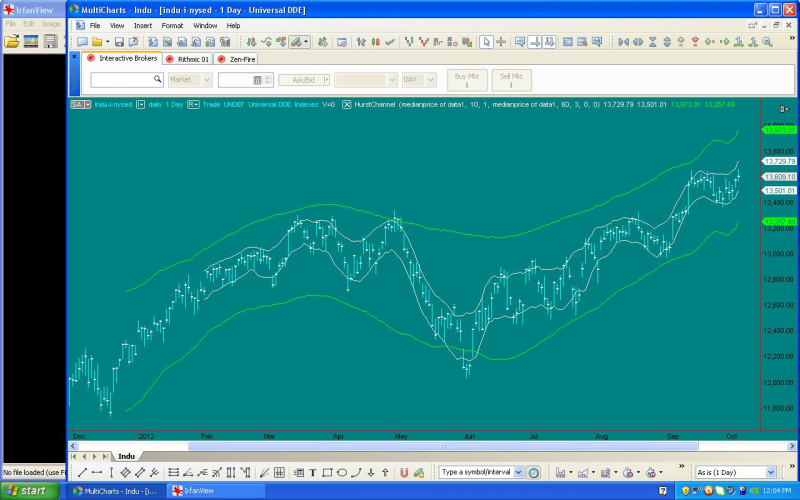Click the Buy Mkt button
The image size is (800, 500).
click(467, 80)
